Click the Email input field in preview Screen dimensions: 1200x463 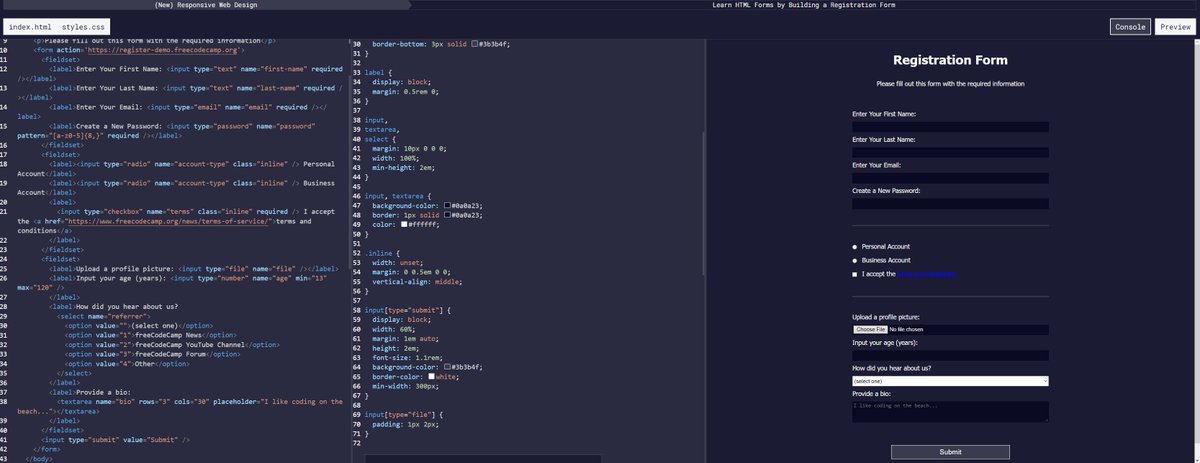(x=950, y=178)
